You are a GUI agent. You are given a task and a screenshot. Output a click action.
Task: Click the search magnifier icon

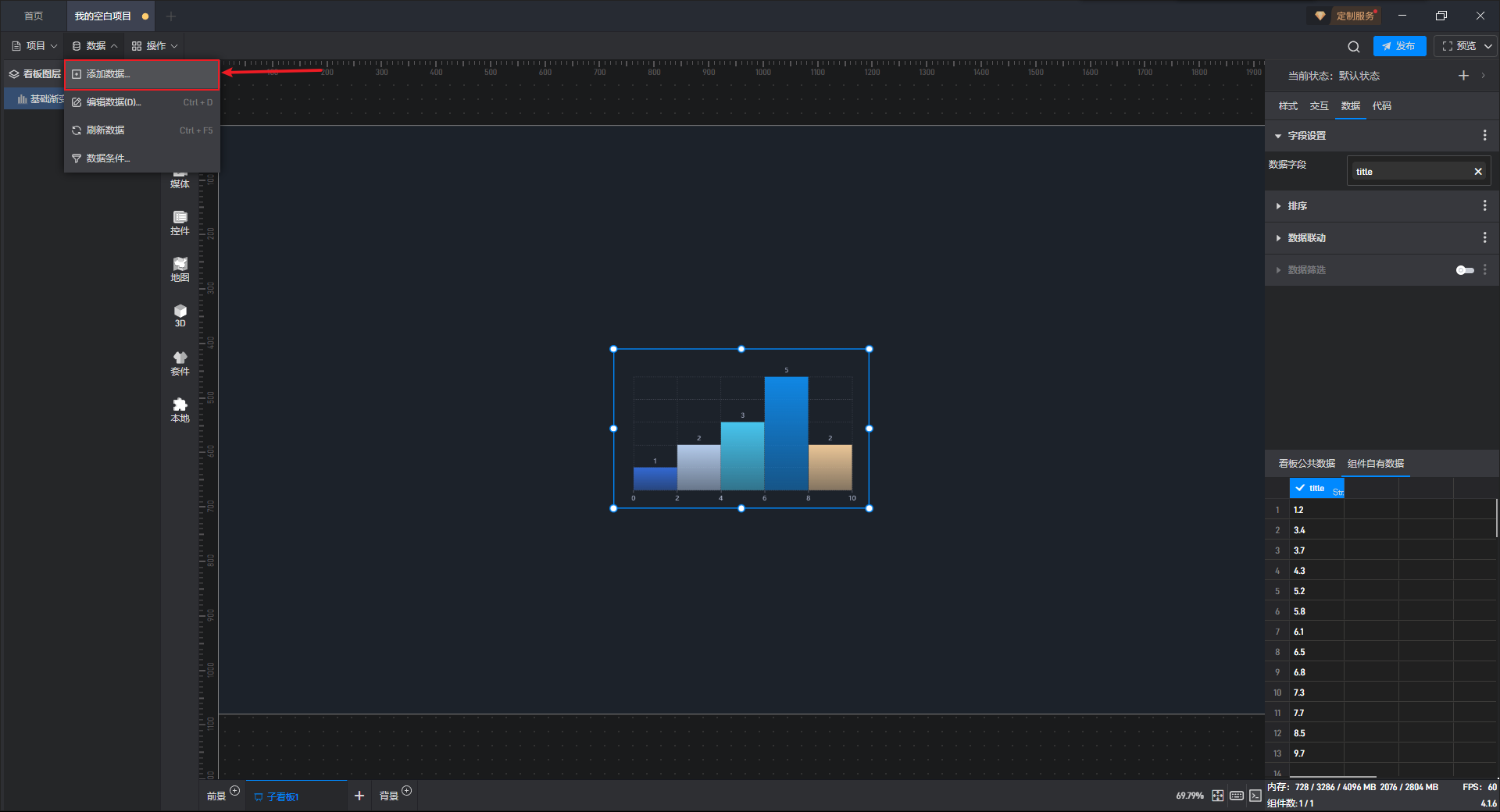[x=1354, y=47]
